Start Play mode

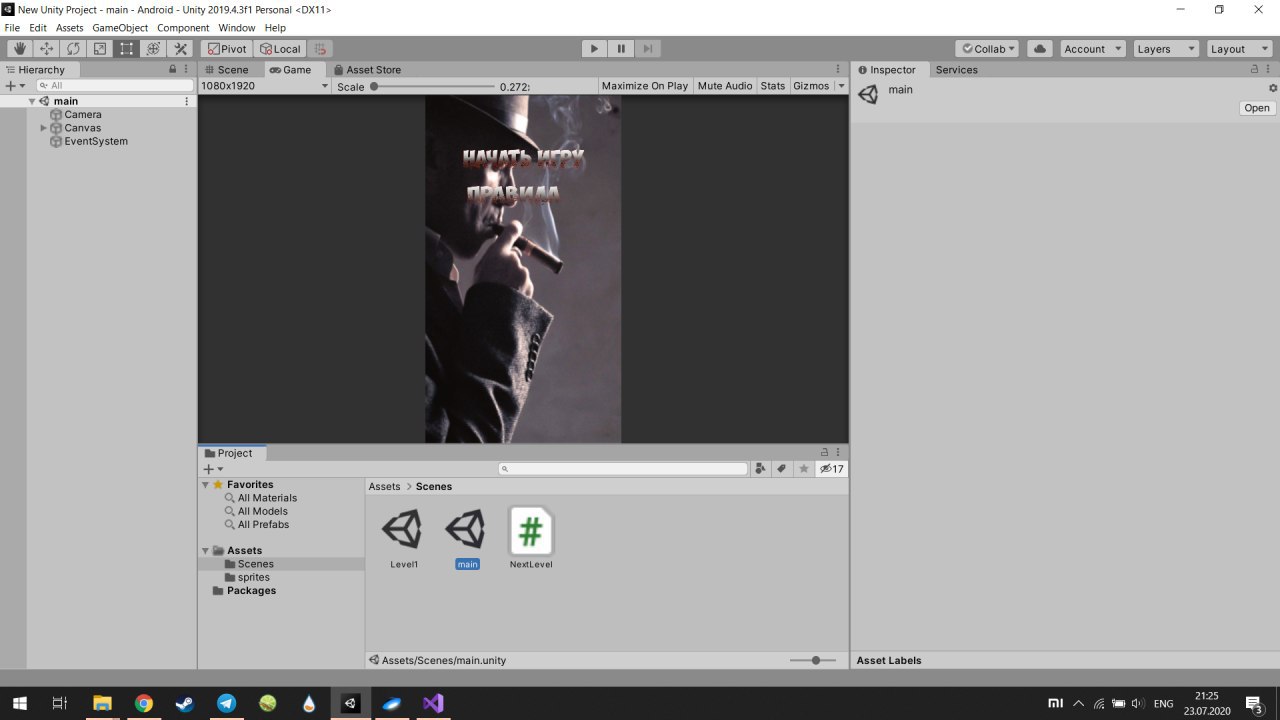click(594, 49)
